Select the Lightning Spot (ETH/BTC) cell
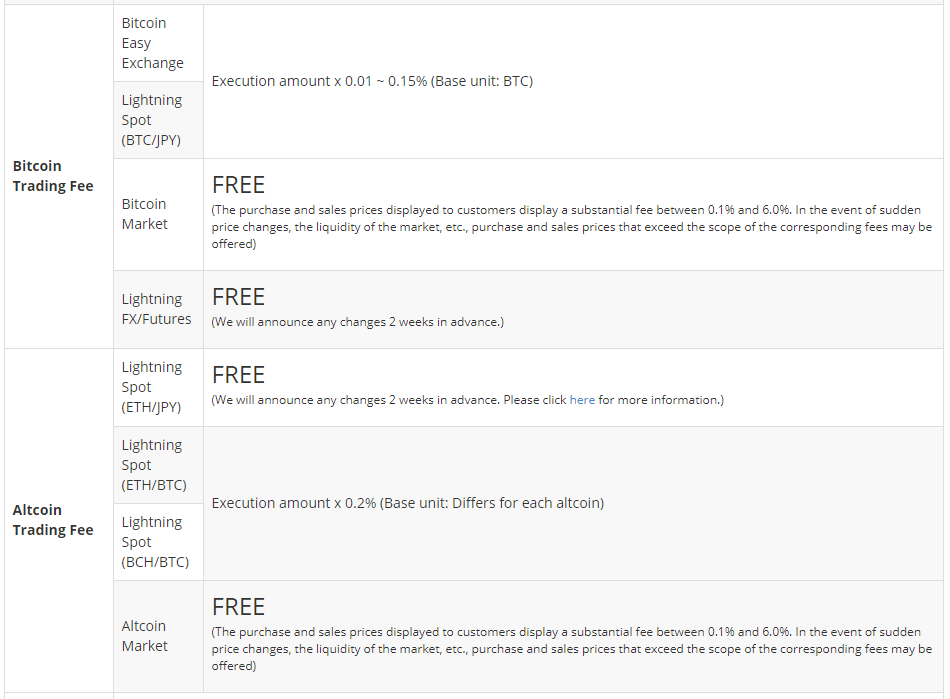Viewport: 950px width, 699px height. [x=154, y=465]
